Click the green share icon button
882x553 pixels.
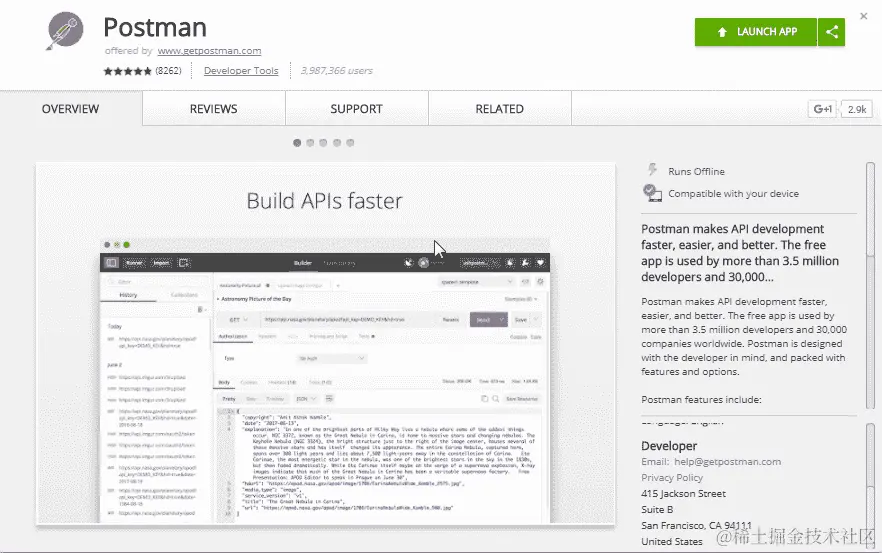pyautogui.click(x=831, y=32)
